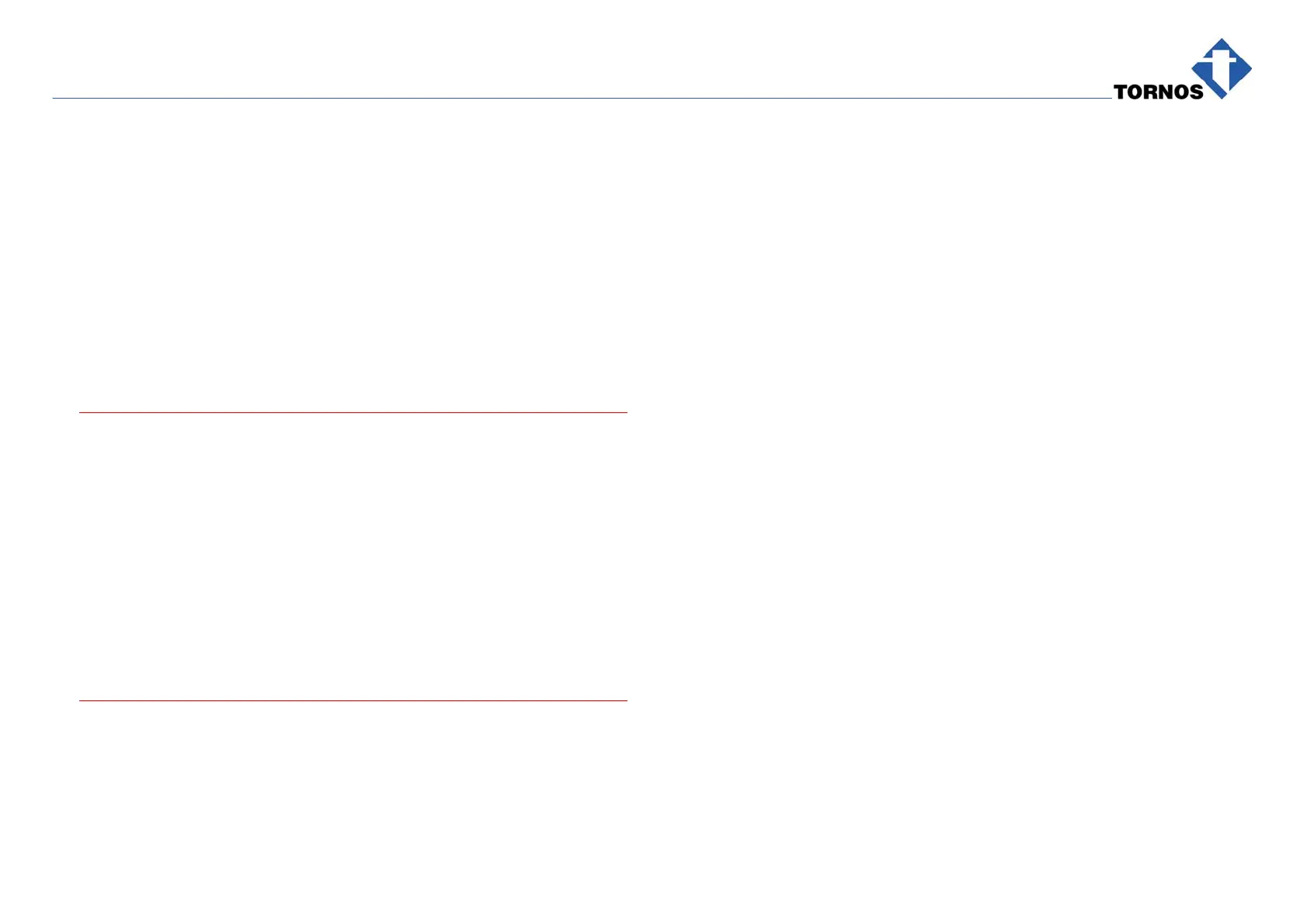This screenshot has height=924, width=1307.
Task: Click the upper red line's middle
Action: point(353,412)
